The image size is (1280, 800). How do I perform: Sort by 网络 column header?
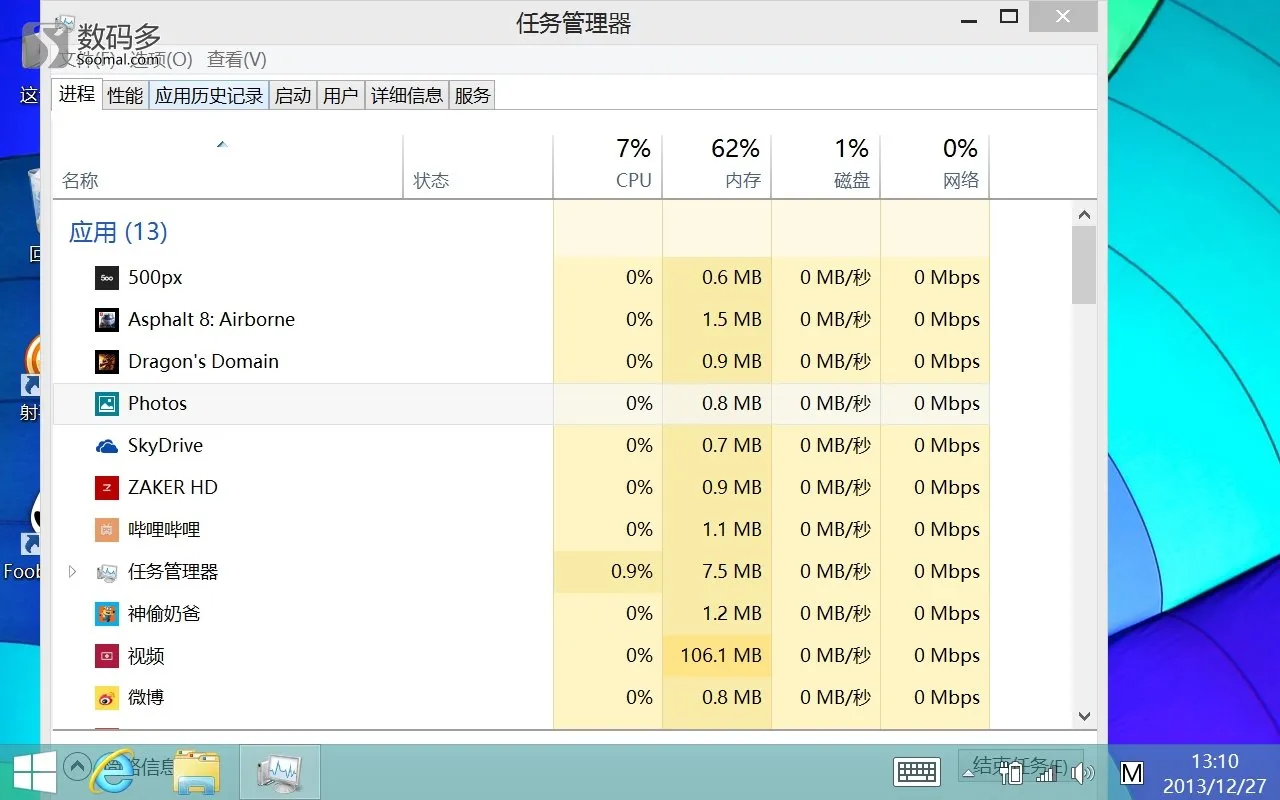(x=935, y=167)
